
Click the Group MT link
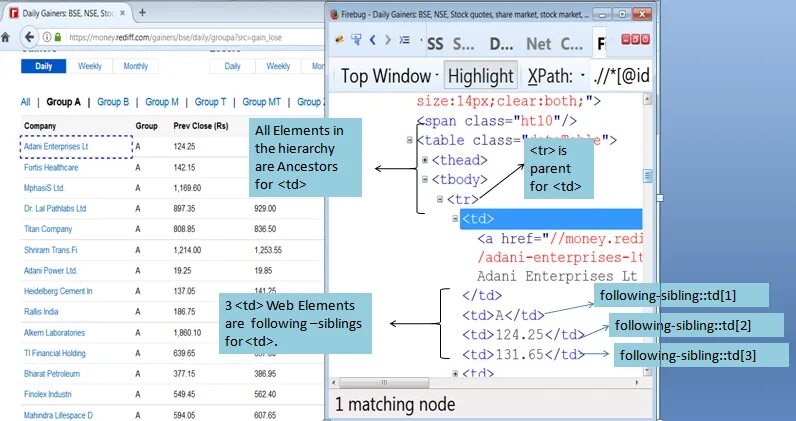[261, 102]
